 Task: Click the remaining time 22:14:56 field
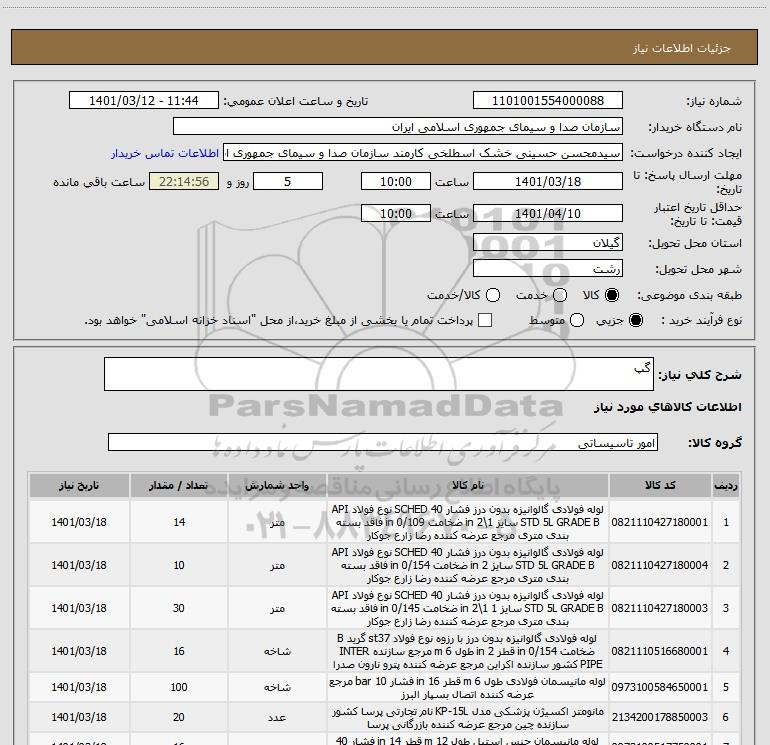pos(184,182)
